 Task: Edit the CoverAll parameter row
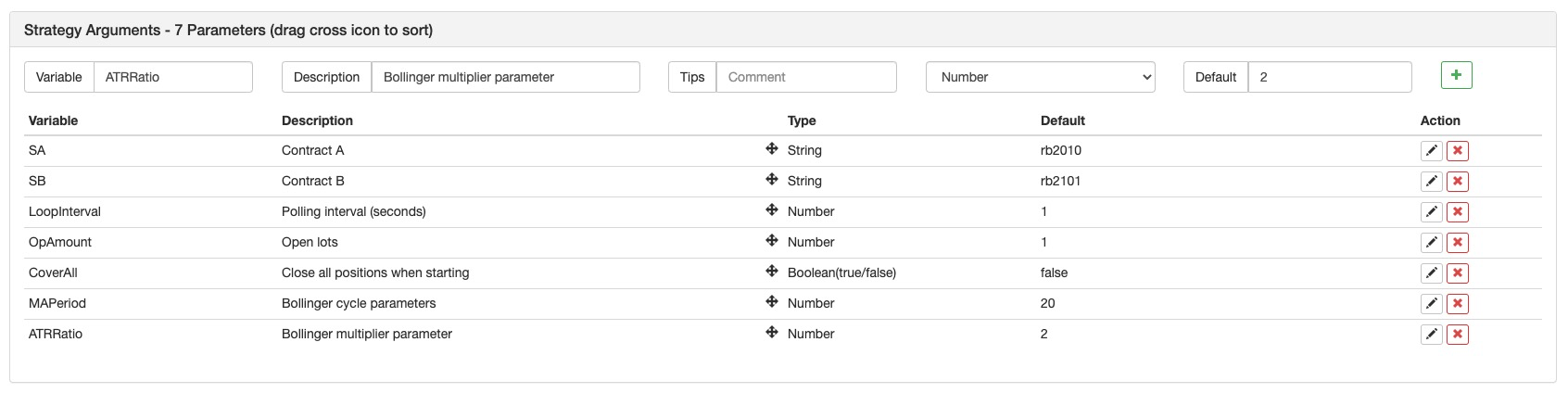(x=1431, y=273)
